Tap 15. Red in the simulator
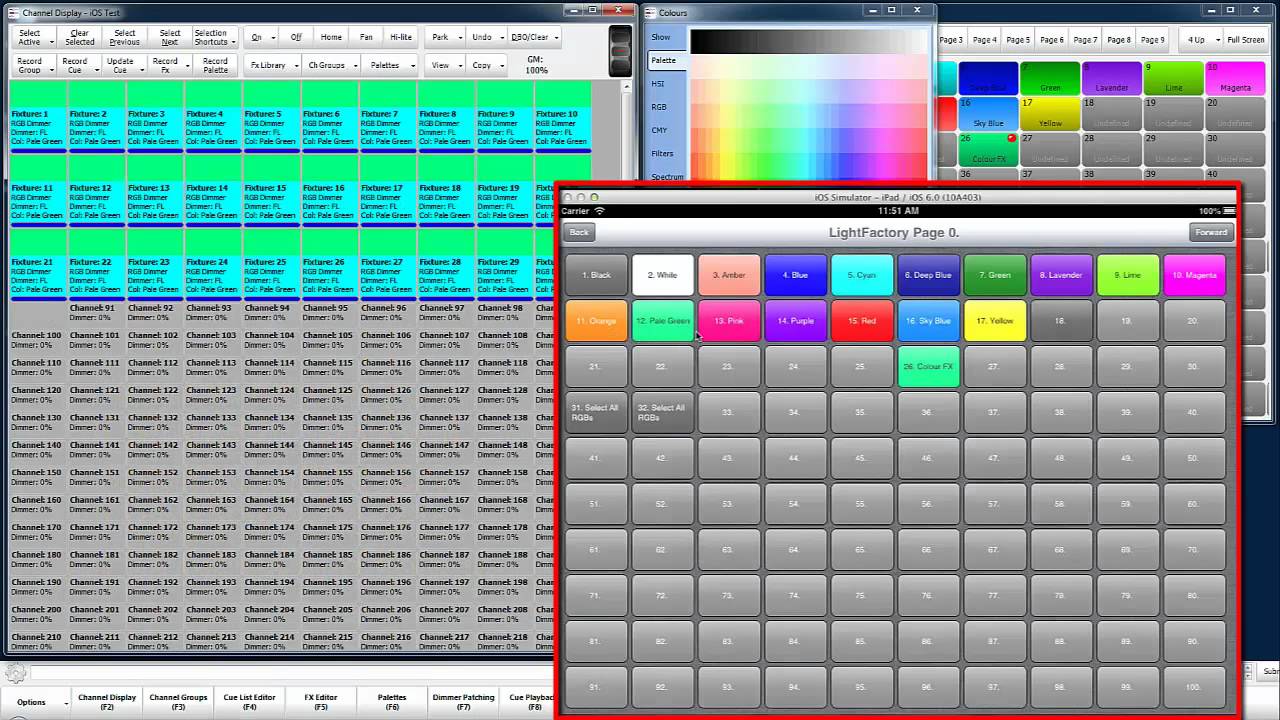 (x=862, y=321)
